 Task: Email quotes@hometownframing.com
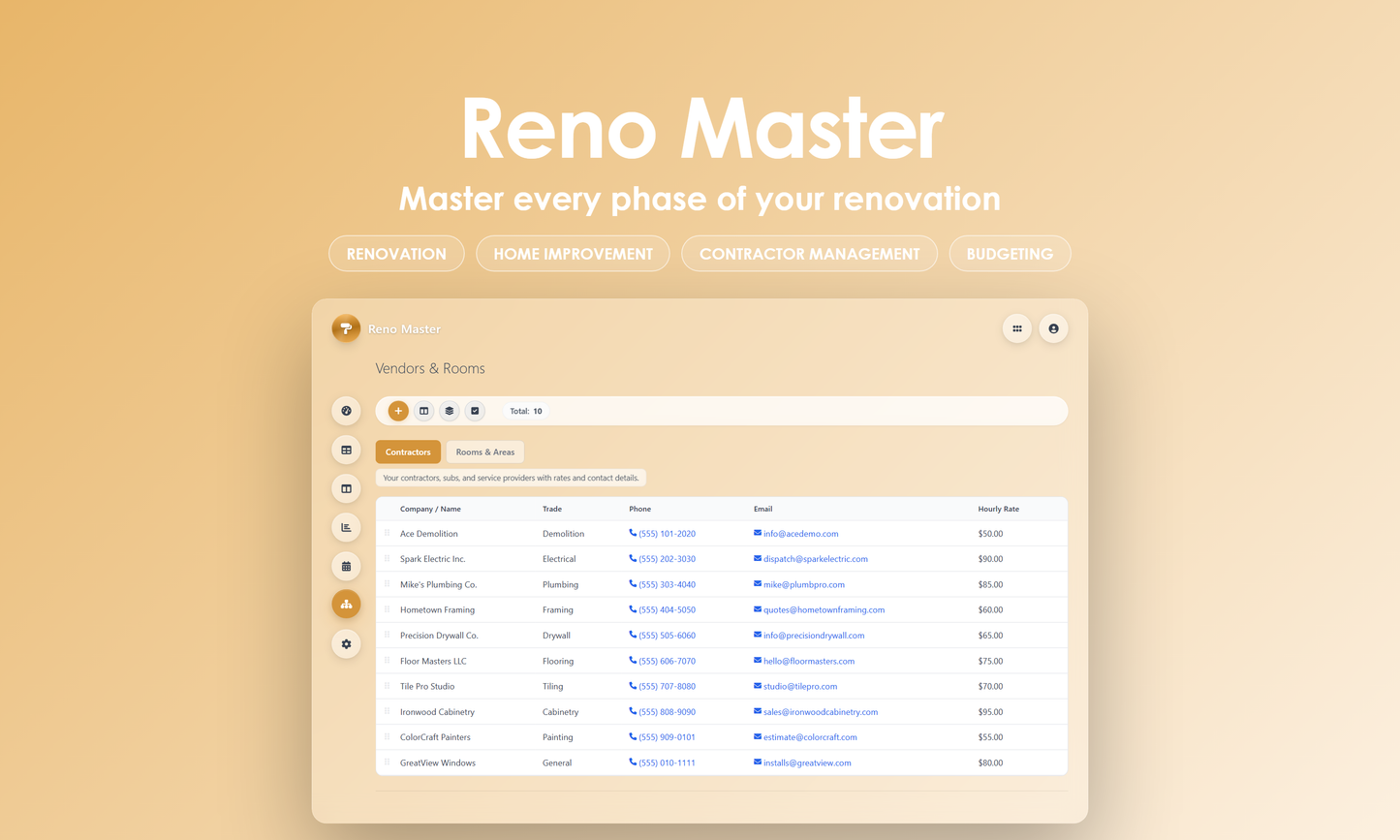(x=820, y=610)
